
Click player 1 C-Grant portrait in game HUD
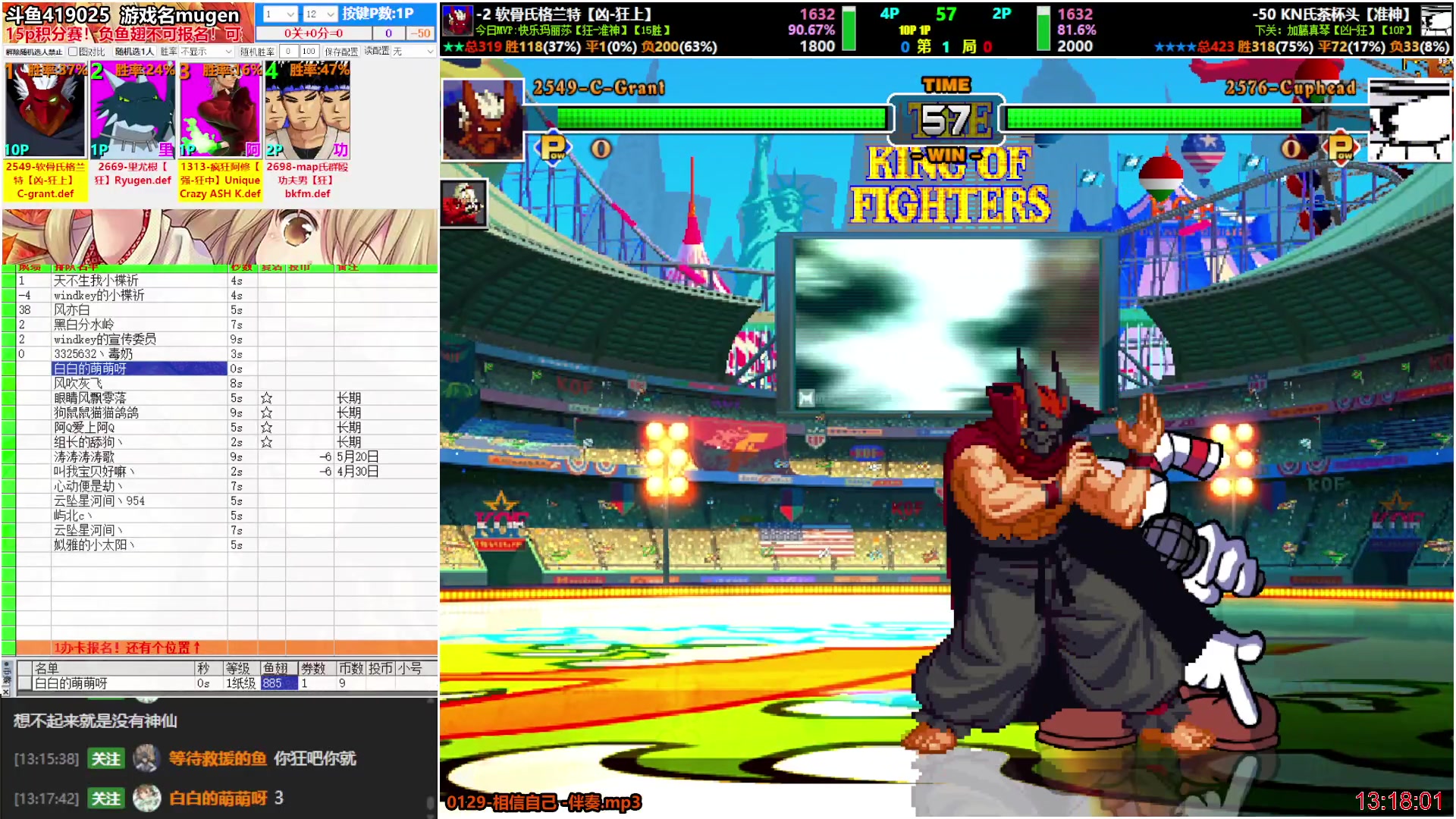pyautogui.click(x=482, y=120)
